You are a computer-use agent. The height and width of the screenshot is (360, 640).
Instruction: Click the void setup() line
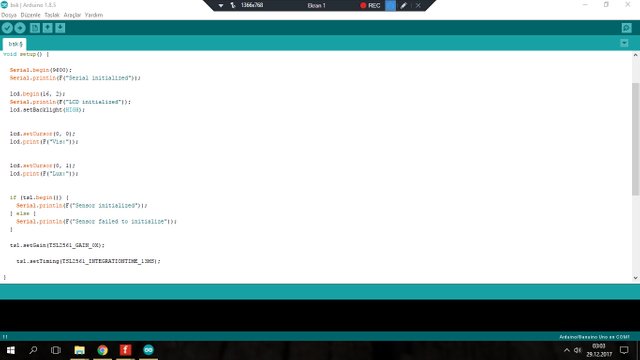(x=26, y=54)
